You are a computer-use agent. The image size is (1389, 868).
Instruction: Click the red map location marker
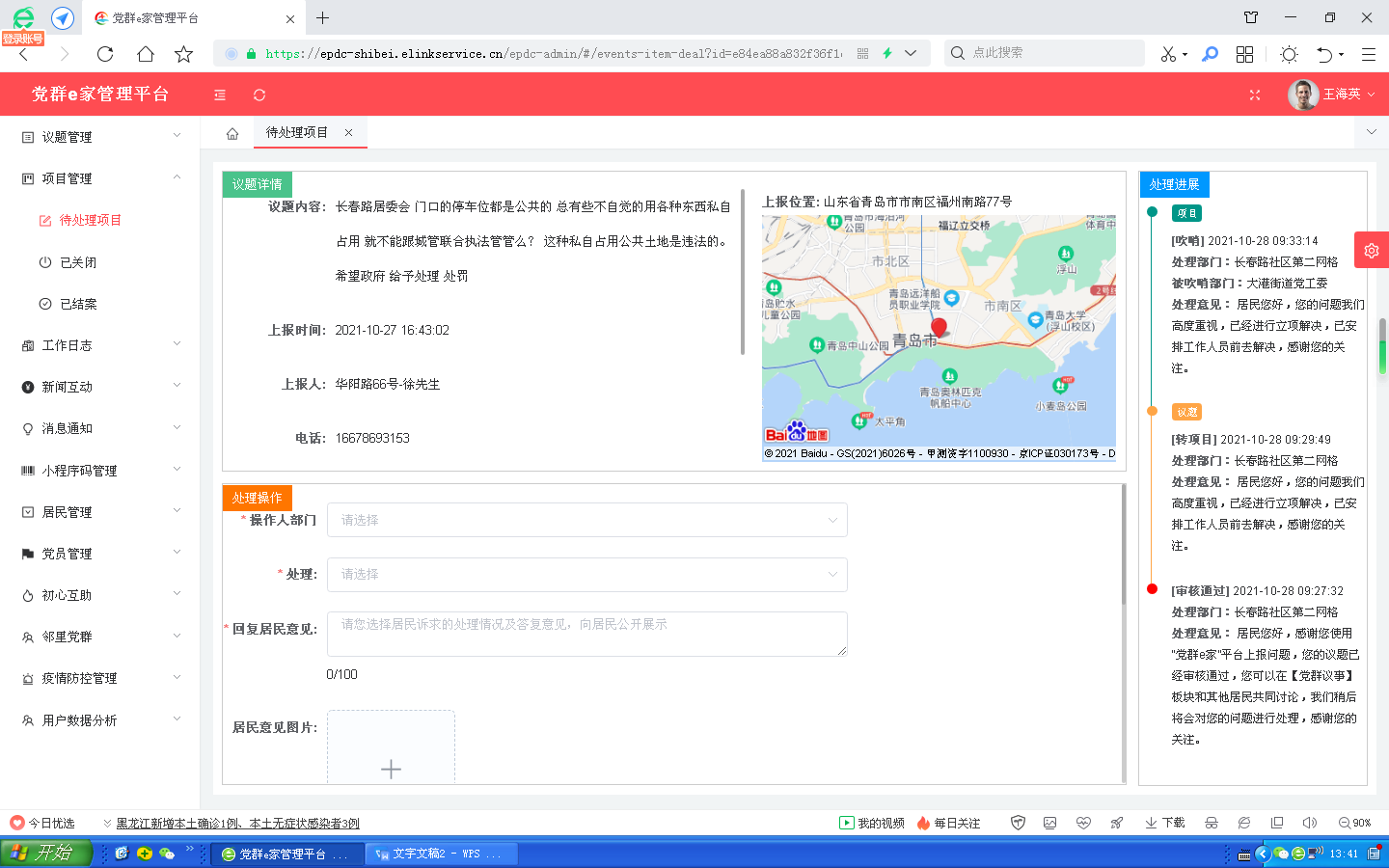coord(939,328)
